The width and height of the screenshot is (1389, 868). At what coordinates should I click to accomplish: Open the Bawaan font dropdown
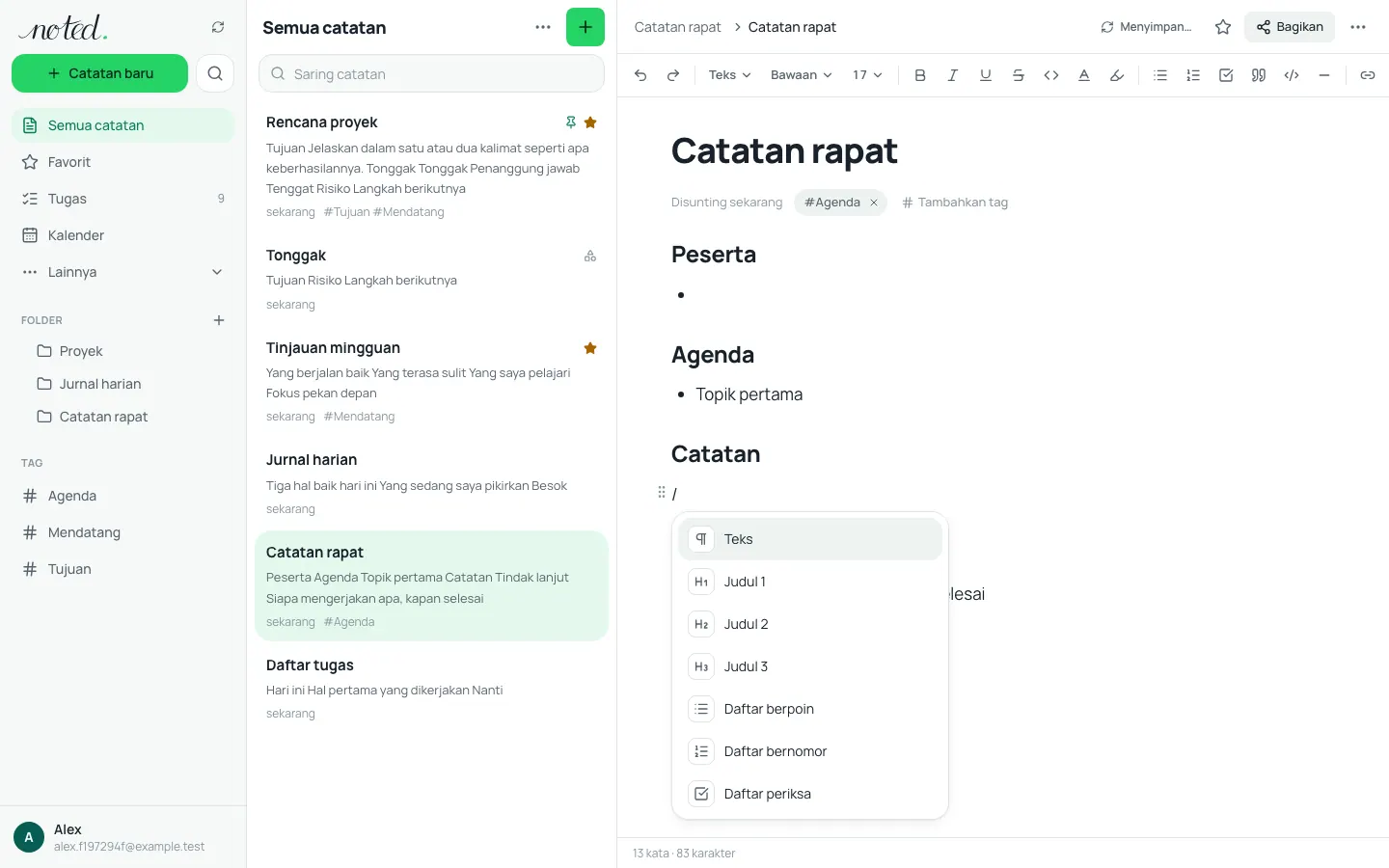point(801,75)
